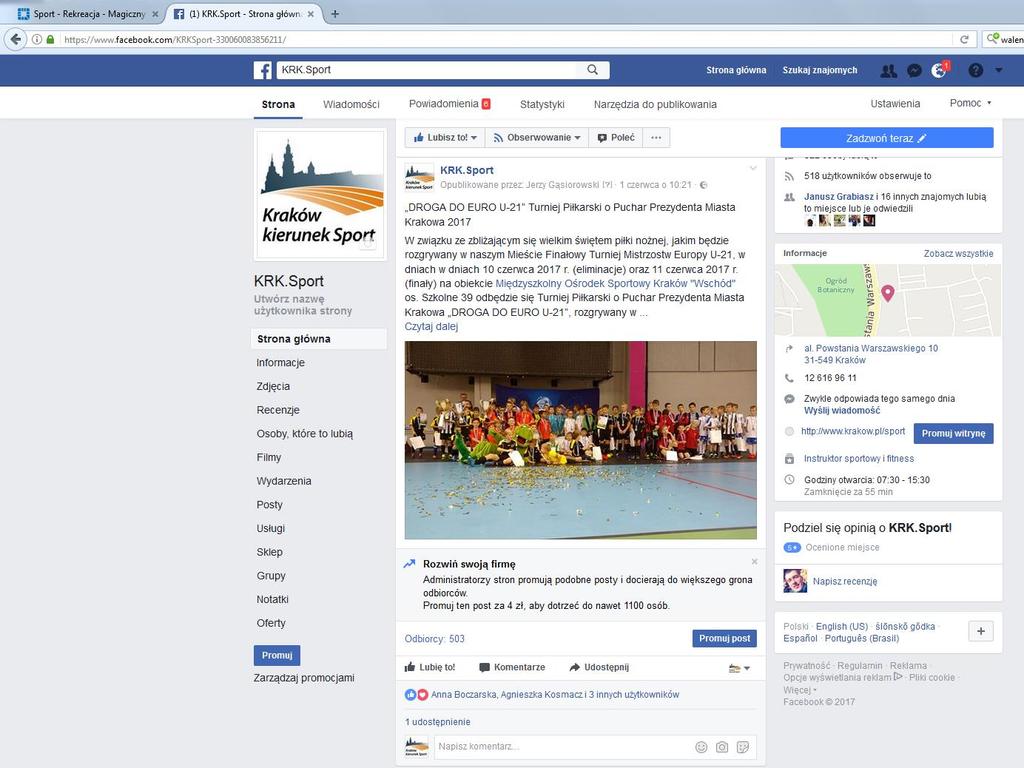
Task: Select Informacje in the left sidebar
Action: tap(281, 362)
